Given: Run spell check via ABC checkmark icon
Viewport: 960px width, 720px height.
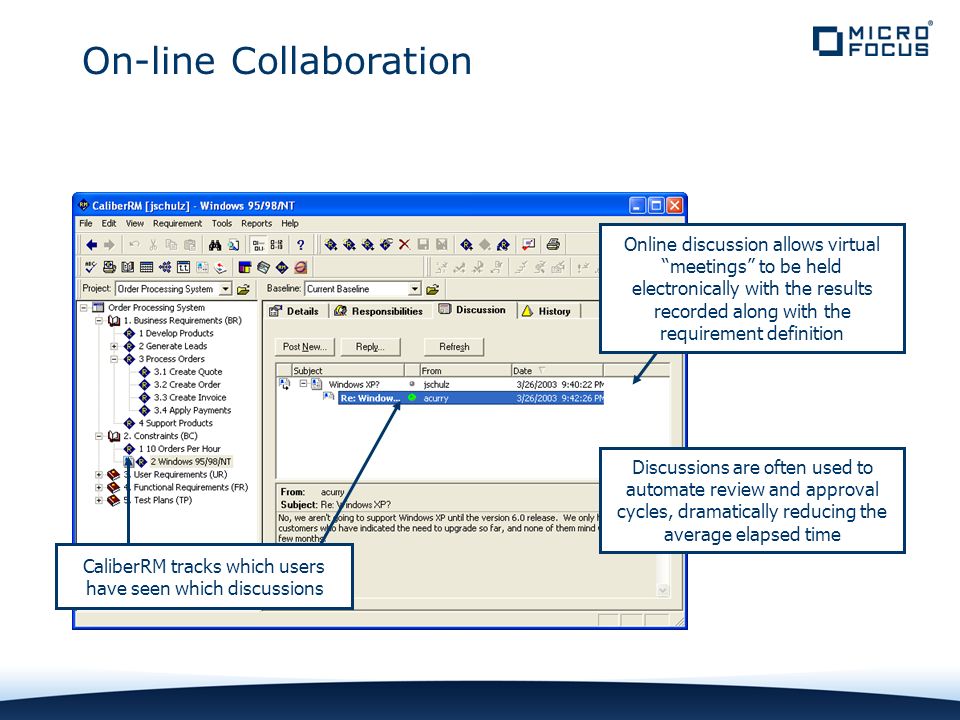Looking at the screenshot, I should (91, 267).
